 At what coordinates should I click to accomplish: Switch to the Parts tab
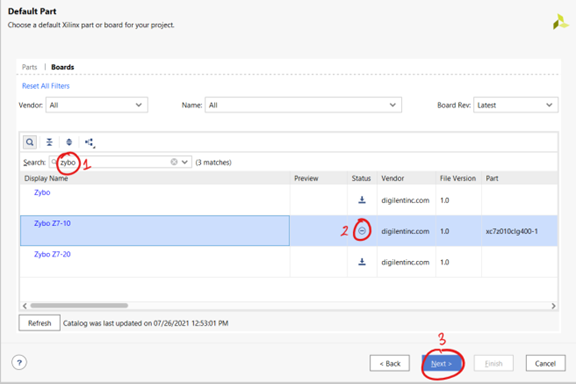pyautogui.click(x=29, y=67)
